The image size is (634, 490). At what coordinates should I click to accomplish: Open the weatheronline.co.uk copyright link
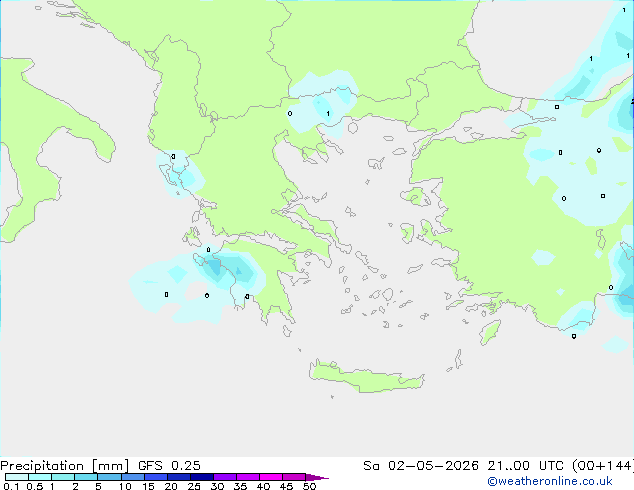[550, 481]
